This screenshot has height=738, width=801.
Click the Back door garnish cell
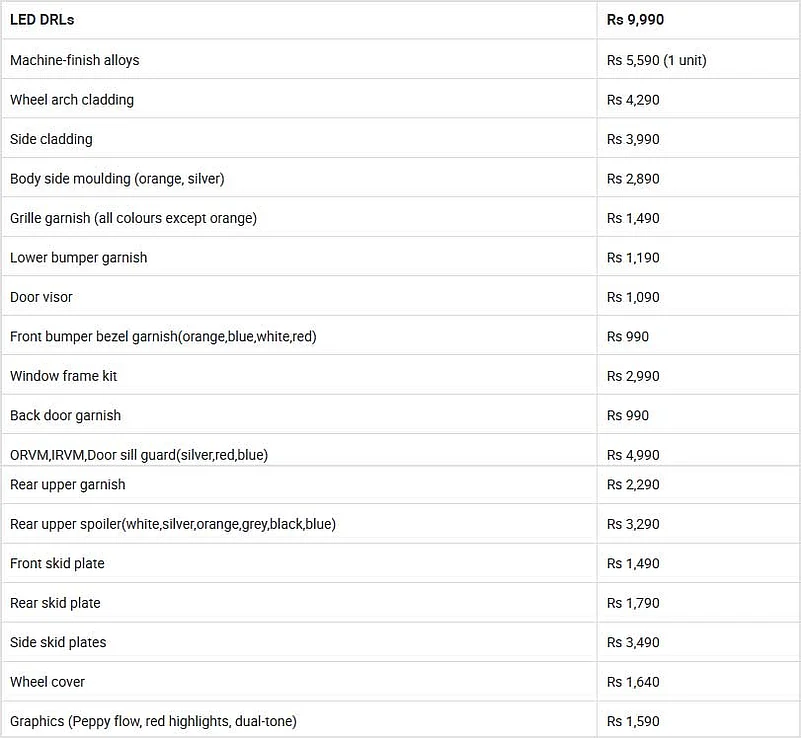[66, 416]
